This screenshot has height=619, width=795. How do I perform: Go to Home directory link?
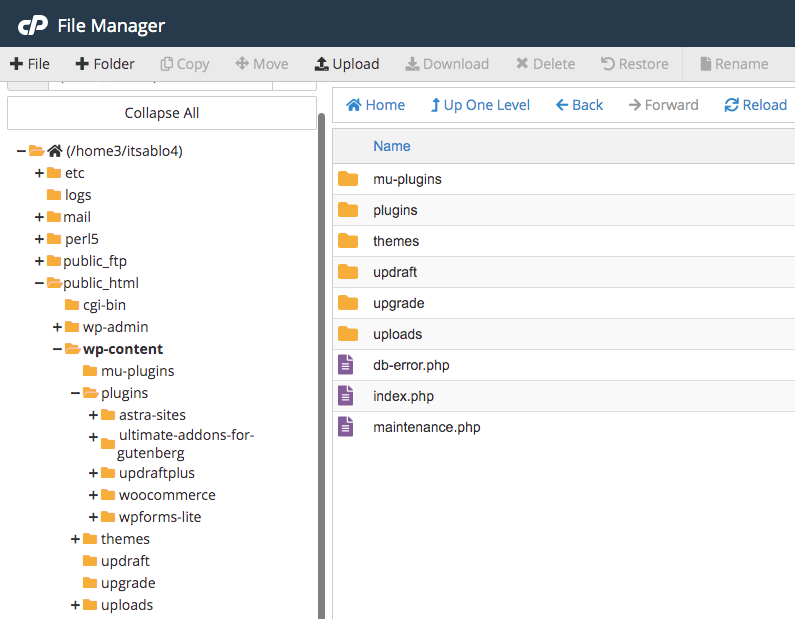(x=376, y=105)
